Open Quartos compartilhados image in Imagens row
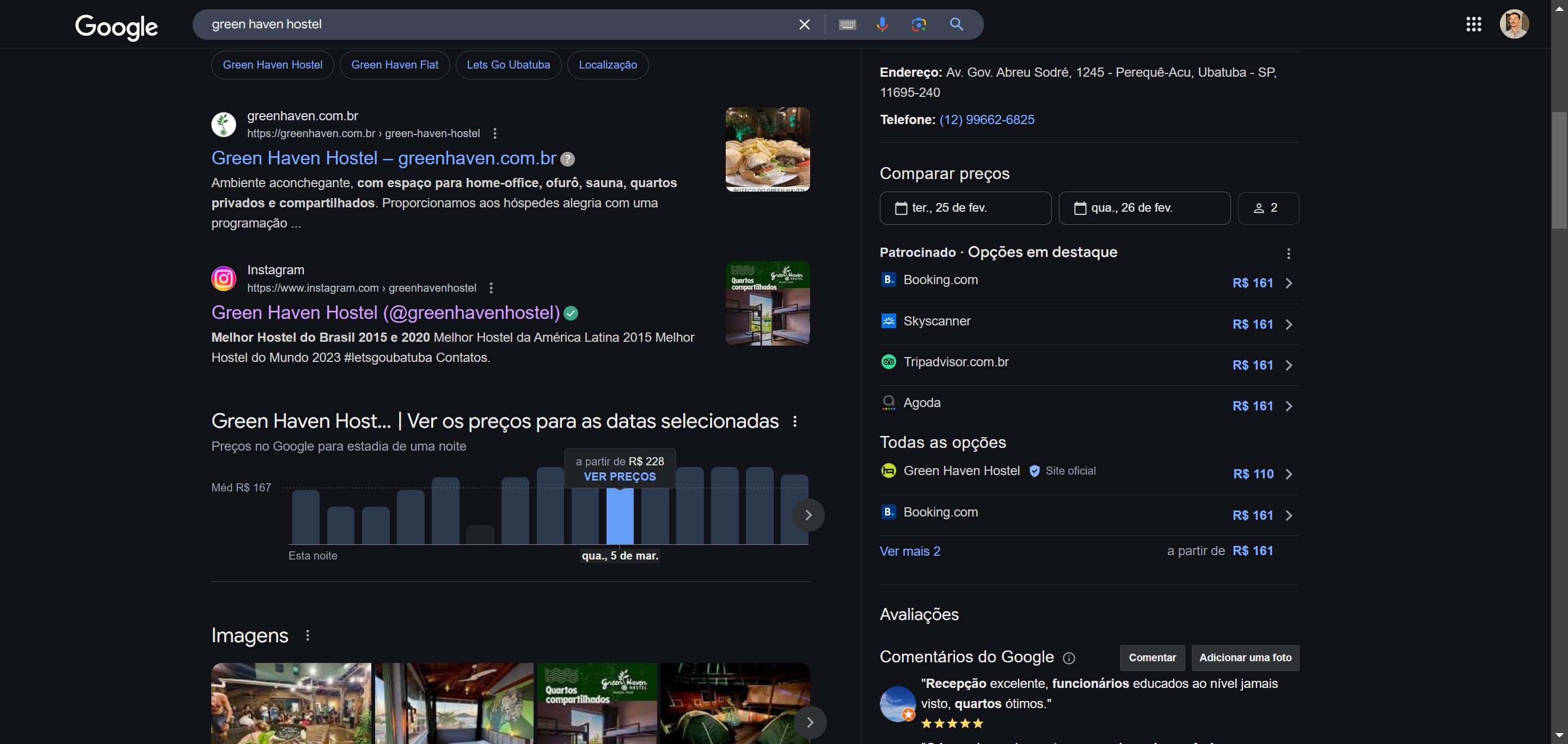Screen dimensions: 1568x744 [597, 703]
